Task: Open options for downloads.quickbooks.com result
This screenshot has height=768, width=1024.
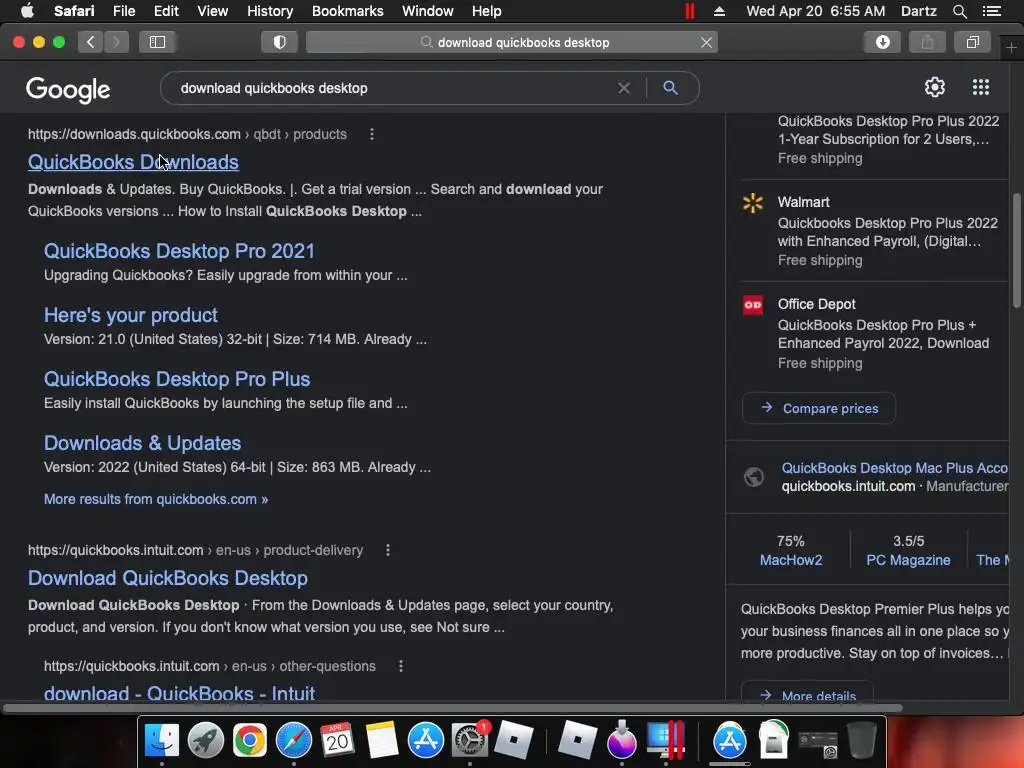Action: tap(372, 134)
